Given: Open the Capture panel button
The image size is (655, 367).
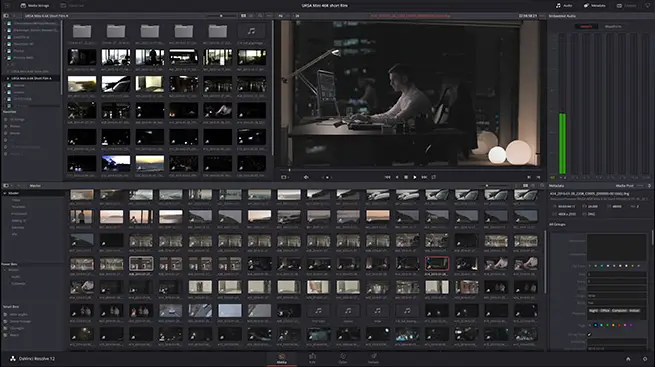Looking at the screenshot, I should tap(627, 5).
